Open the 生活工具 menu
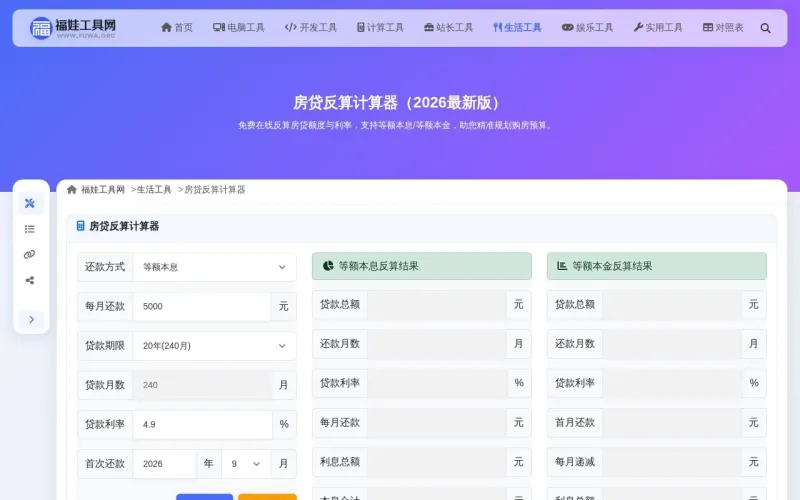Viewport: 800px width, 500px height. (x=517, y=28)
